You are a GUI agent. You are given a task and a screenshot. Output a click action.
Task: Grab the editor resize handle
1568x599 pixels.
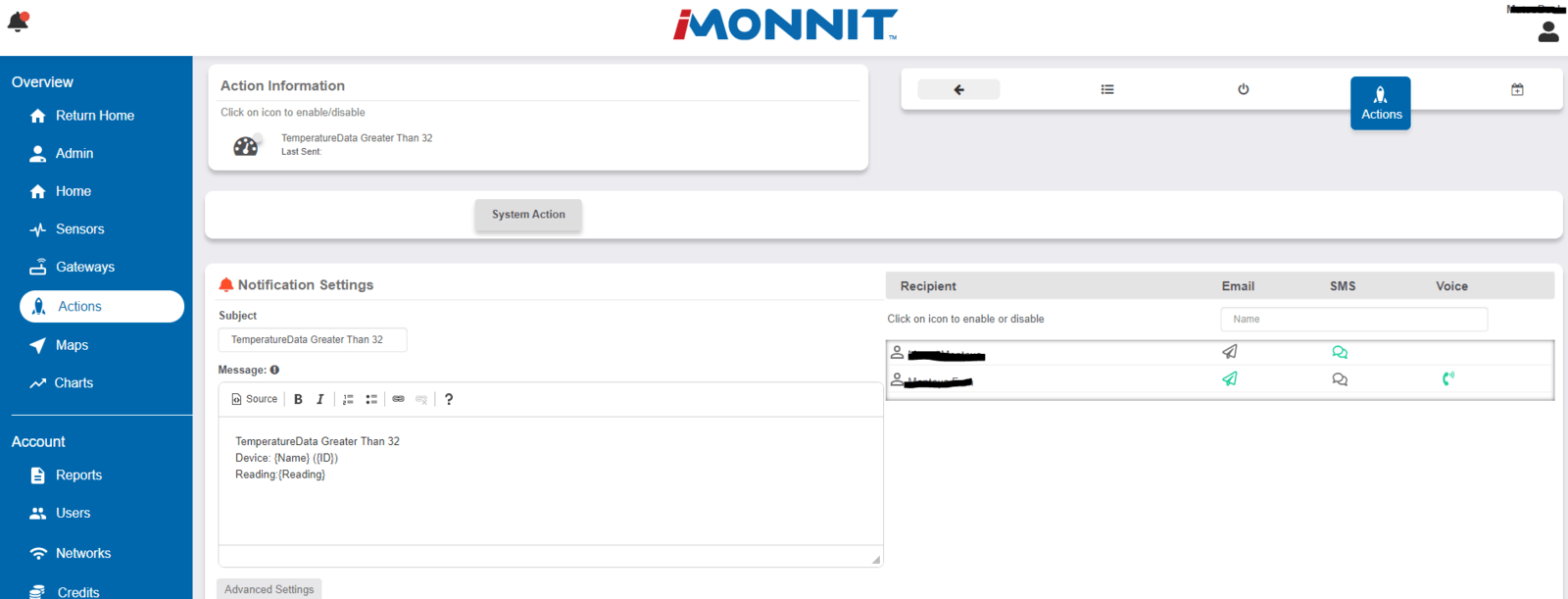pyautogui.click(x=876, y=560)
